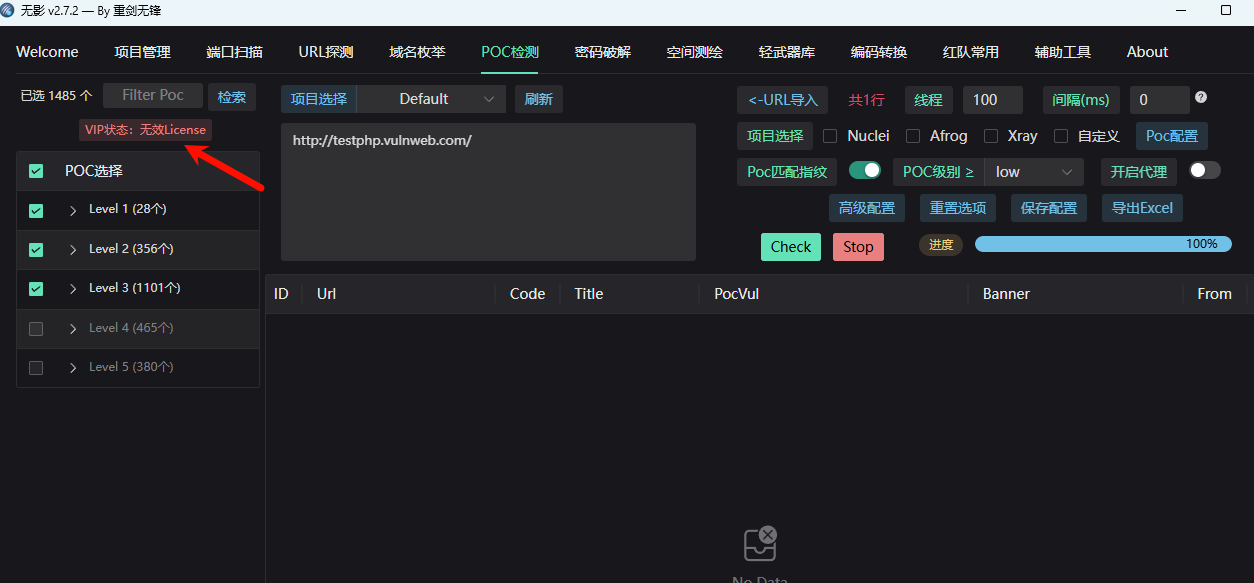Click the No Data inbox icon
The image size is (1254, 583).
click(x=760, y=543)
